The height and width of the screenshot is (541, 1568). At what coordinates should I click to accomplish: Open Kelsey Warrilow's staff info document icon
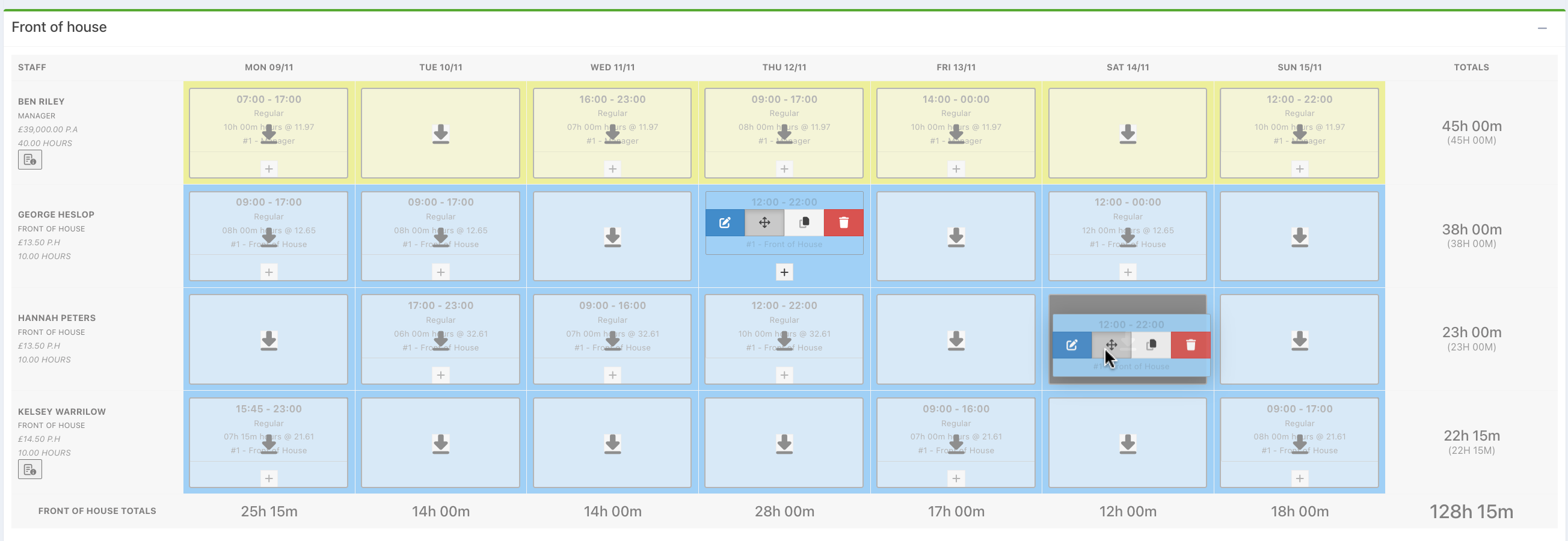coord(30,470)
